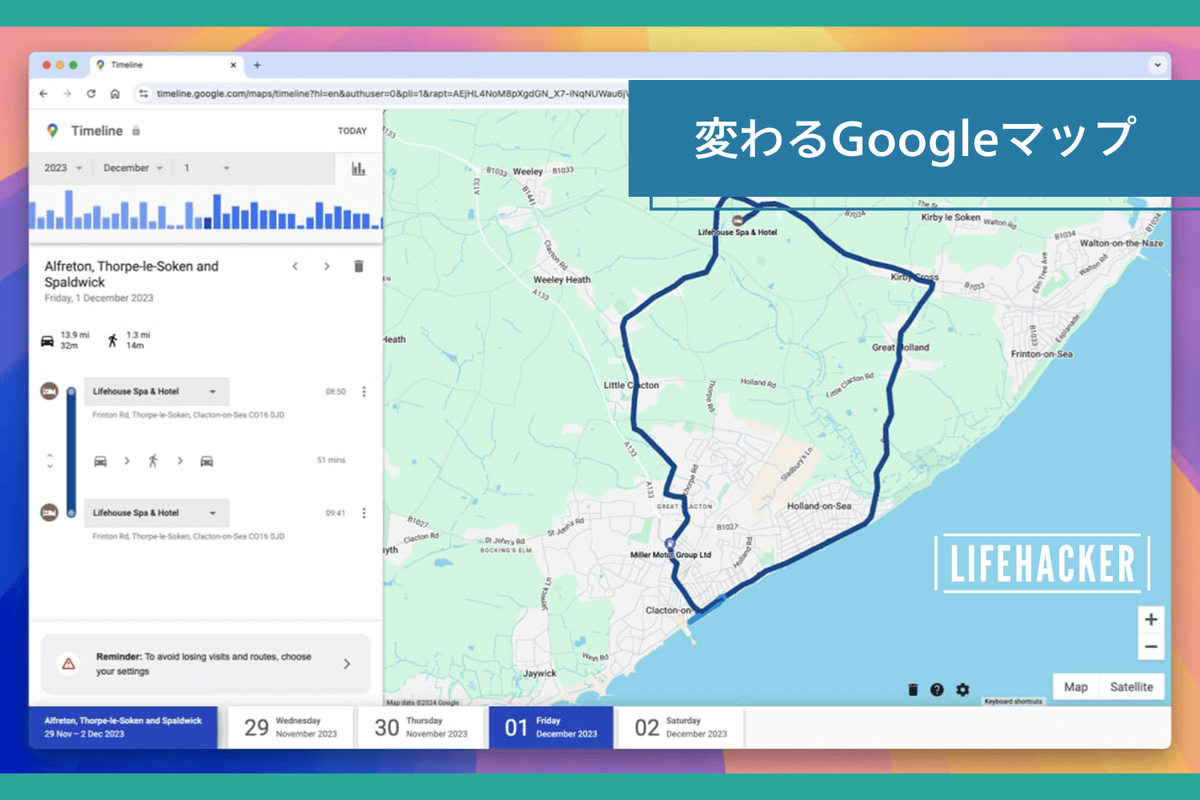Switch the map to Satellite view
Viewport: 1200px width, 800px height.
point(1131,686)
